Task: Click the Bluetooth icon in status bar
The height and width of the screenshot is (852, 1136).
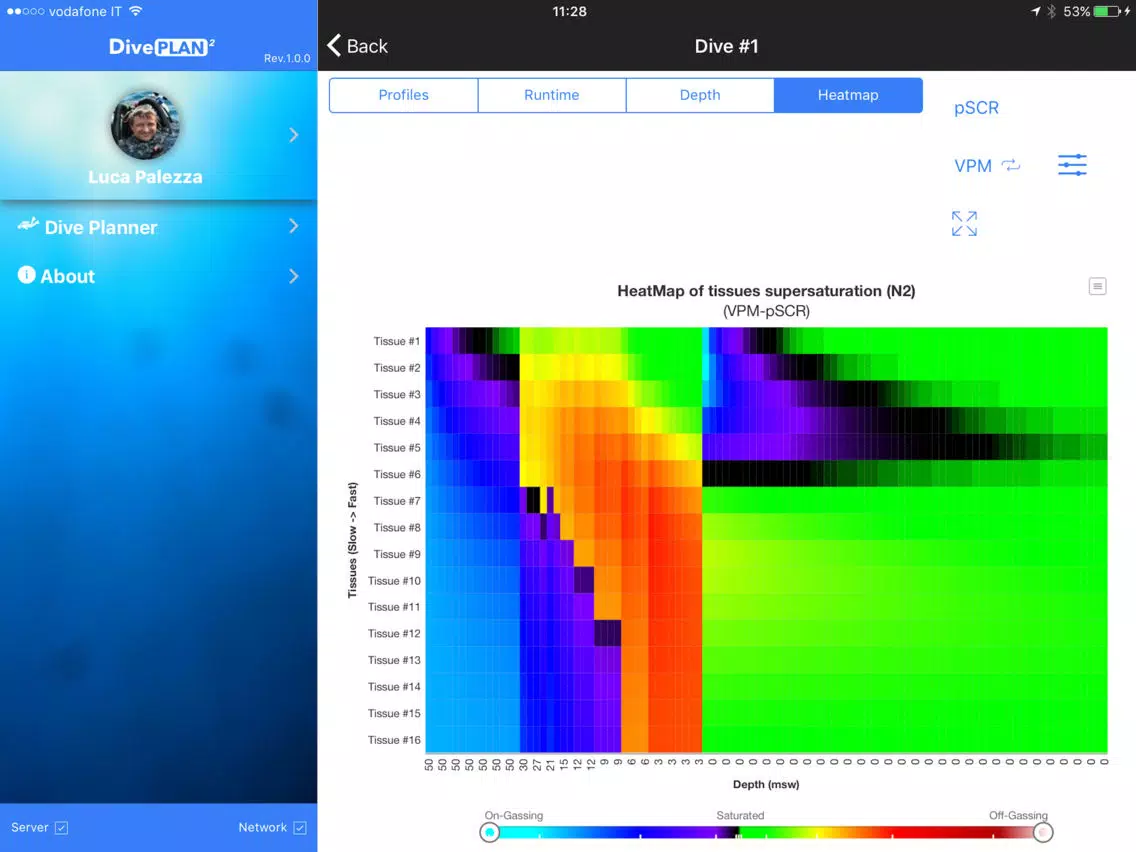Action: [1051, 12]
